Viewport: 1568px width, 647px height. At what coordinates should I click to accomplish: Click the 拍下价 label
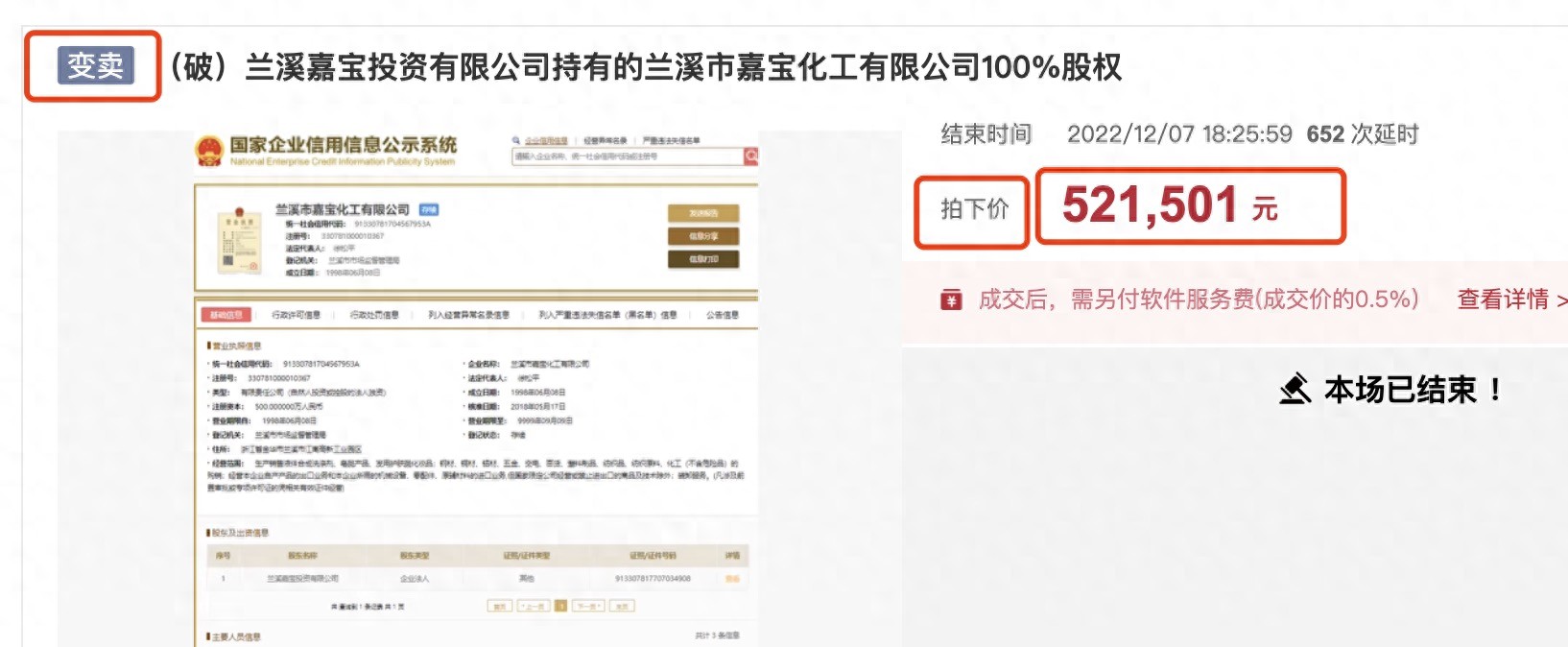[974, 209]
